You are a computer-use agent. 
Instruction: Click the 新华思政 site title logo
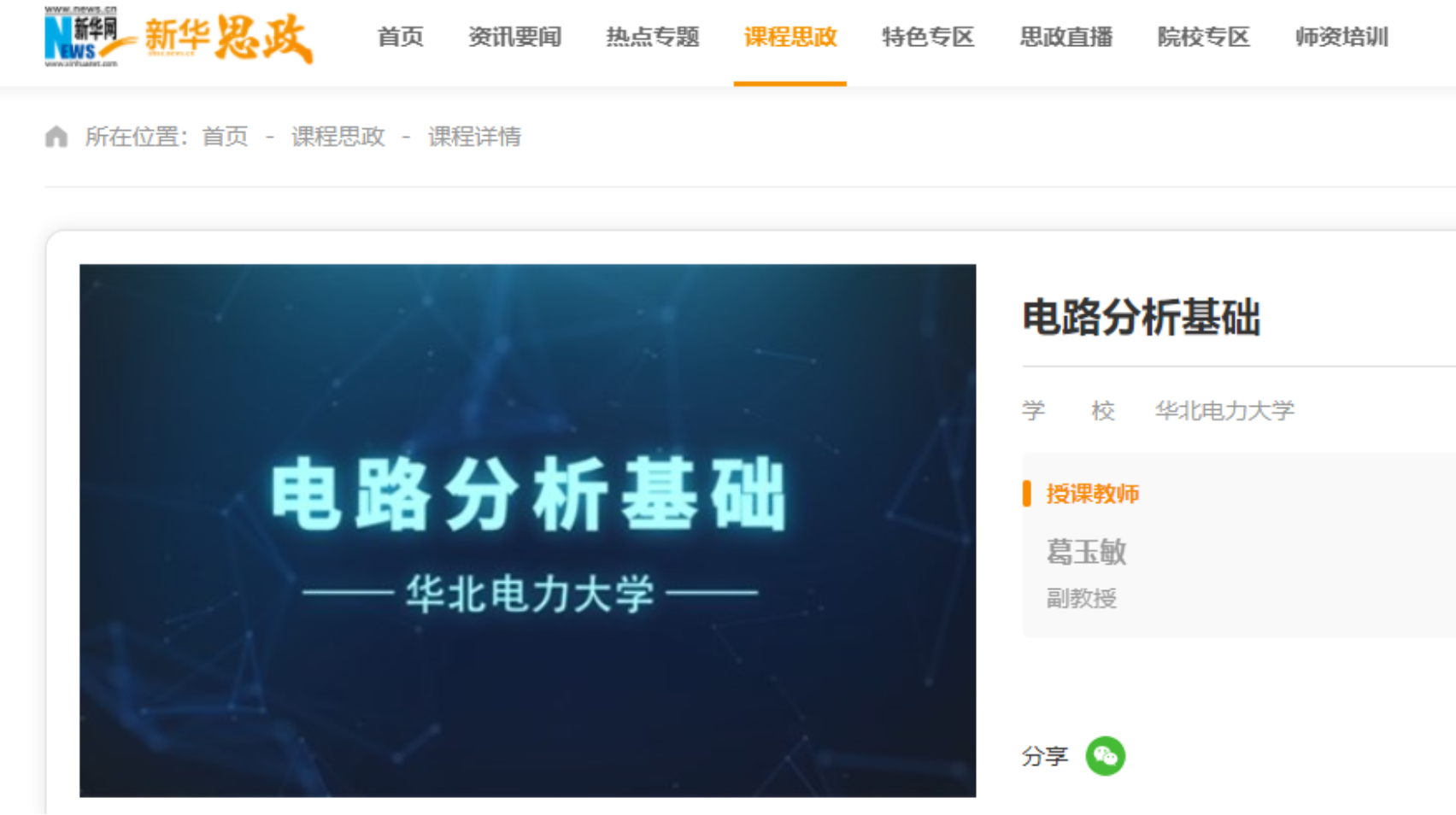pos(228,38)
